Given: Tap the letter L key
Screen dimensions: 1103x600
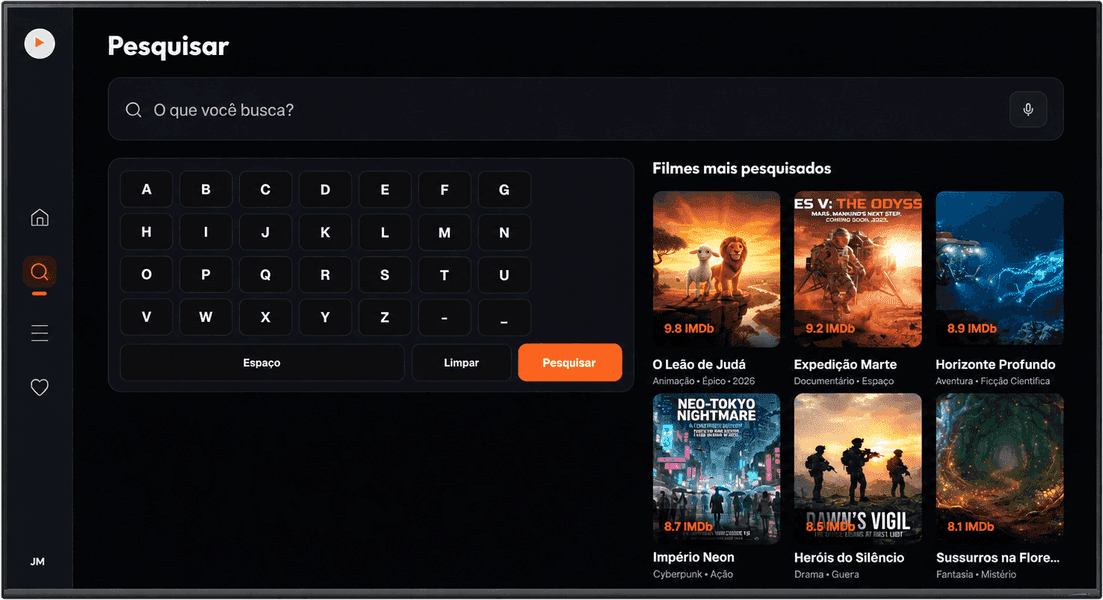Looking at the screenshot, I should point(385,232).
